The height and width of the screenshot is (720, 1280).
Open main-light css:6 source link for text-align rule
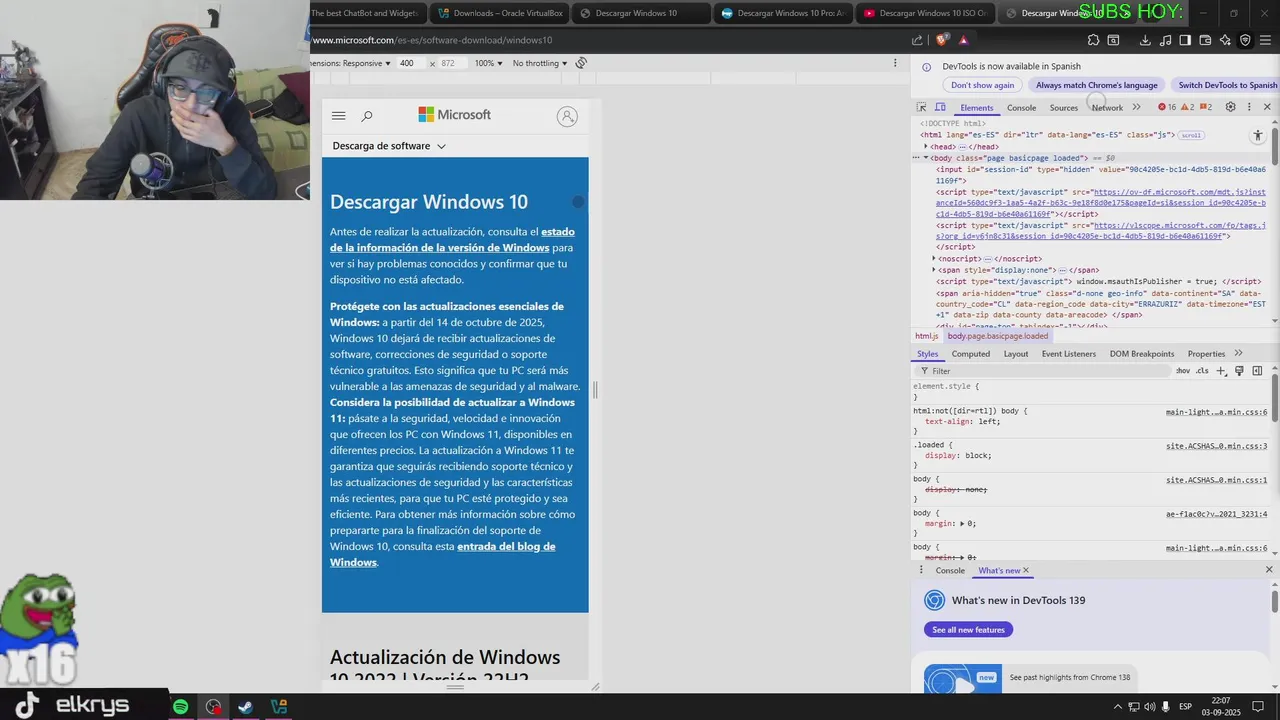point(1216,412)
